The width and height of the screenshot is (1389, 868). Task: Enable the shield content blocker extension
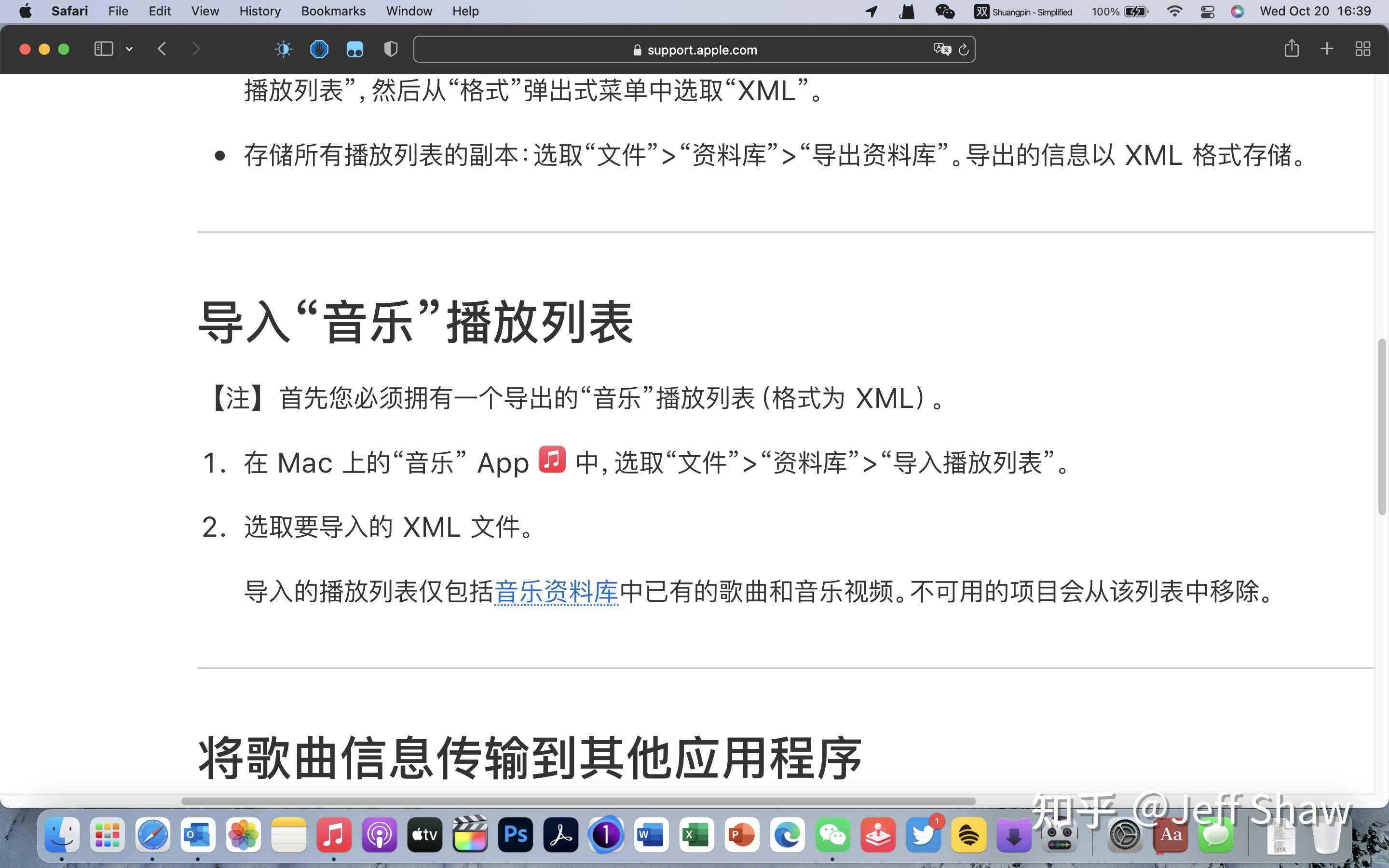[390, 49]
